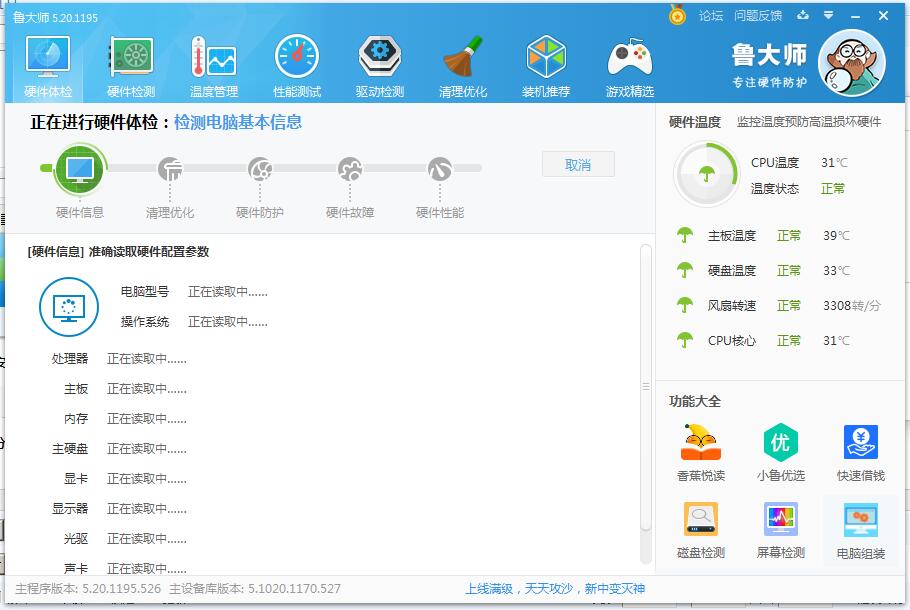The height and width of the screenshot is (610, 910).
Task: Click the hardware list vertical scrollbar
Action: [645, 403]
